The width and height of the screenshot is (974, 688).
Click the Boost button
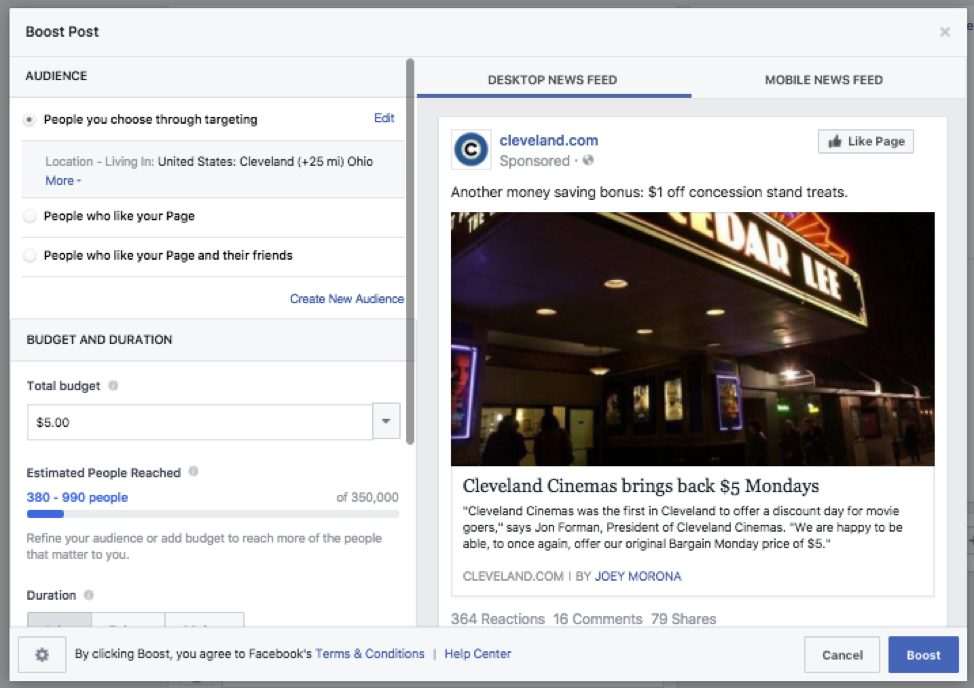tap(923, 654)
